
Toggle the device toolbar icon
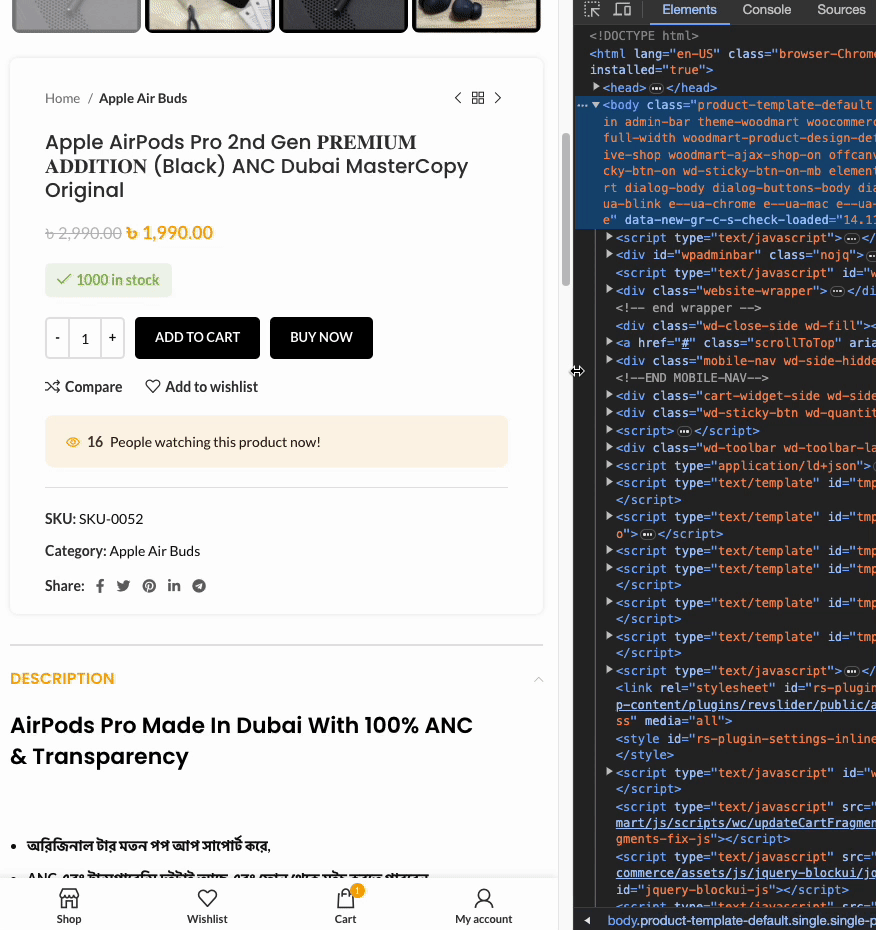622,9
